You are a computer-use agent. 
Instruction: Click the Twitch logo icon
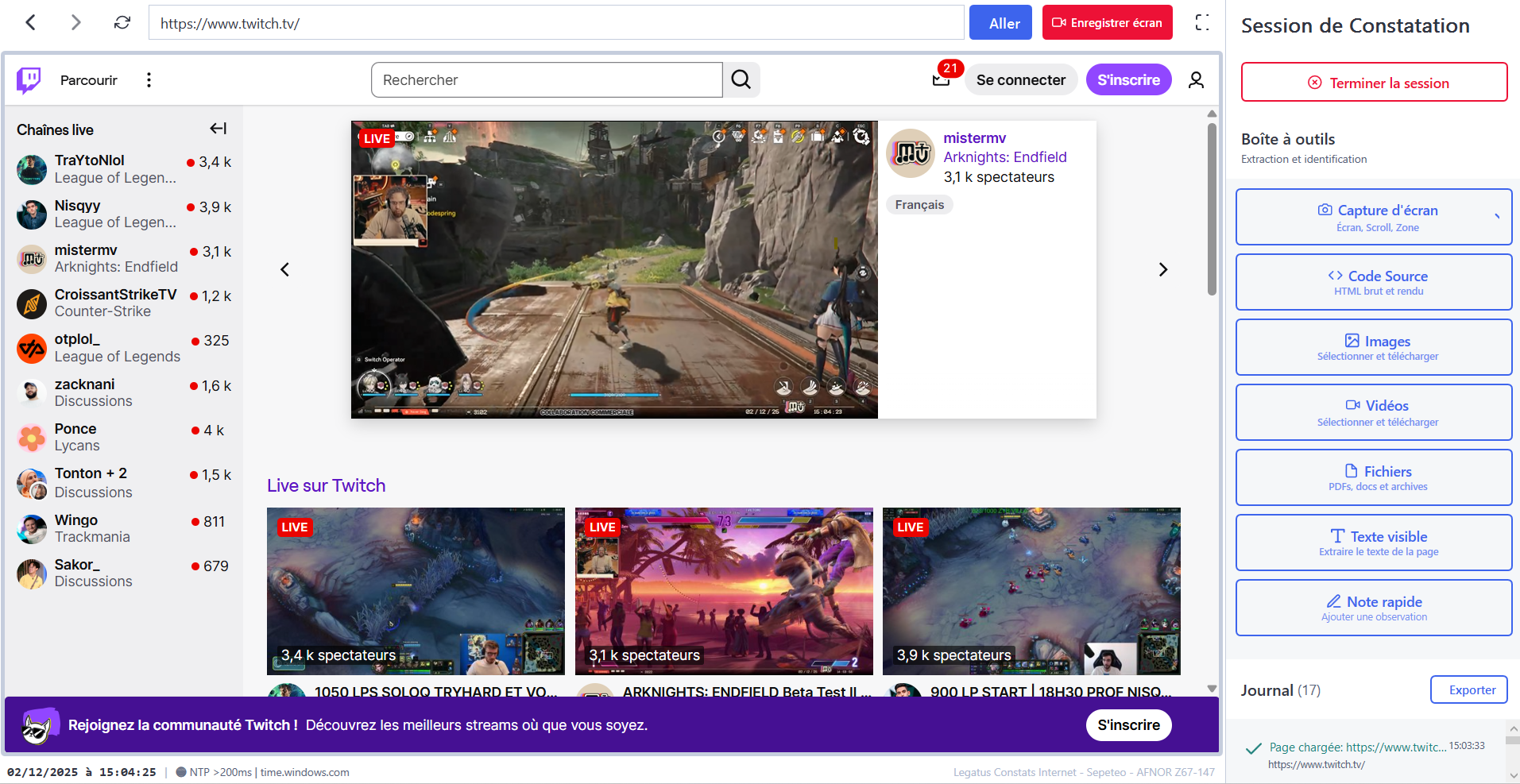29,80
